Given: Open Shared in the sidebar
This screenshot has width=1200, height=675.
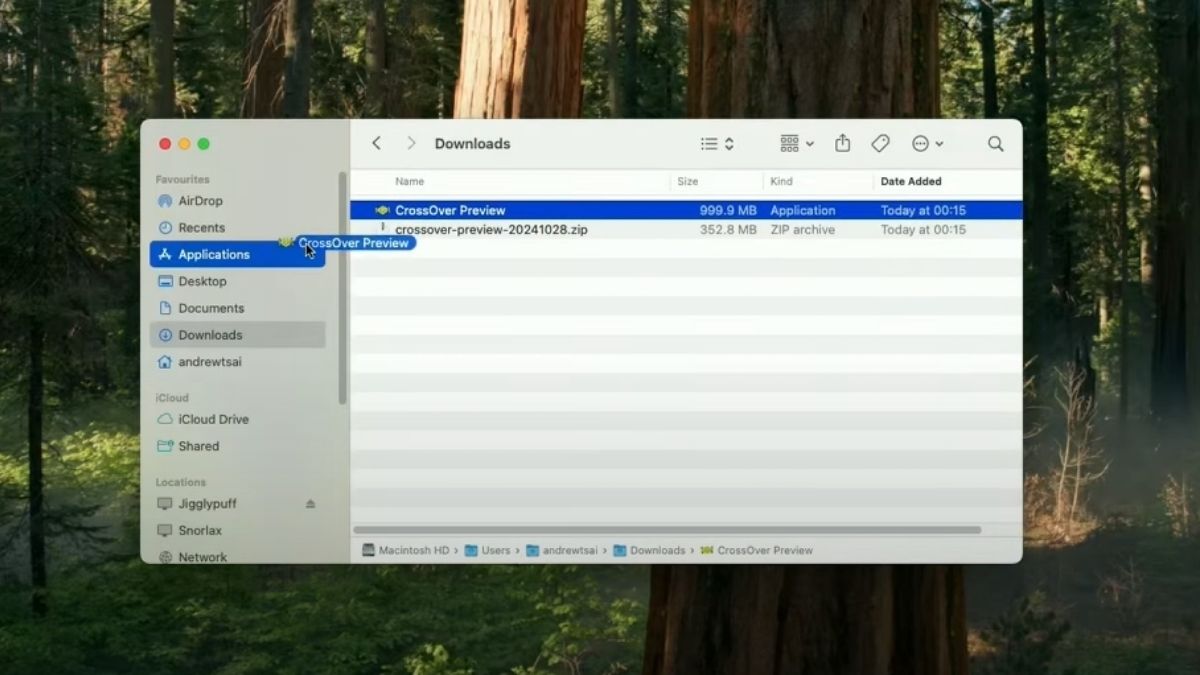Looking at the screenshot, I should (238, 446).
